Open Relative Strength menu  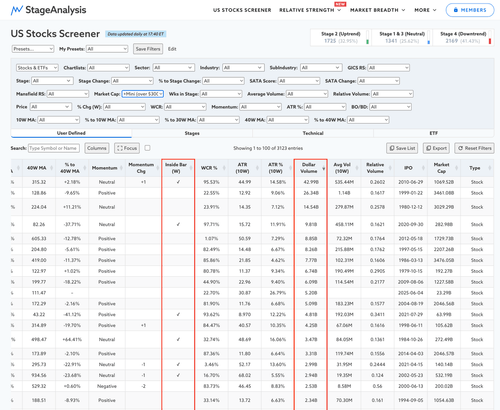(310, 10)
